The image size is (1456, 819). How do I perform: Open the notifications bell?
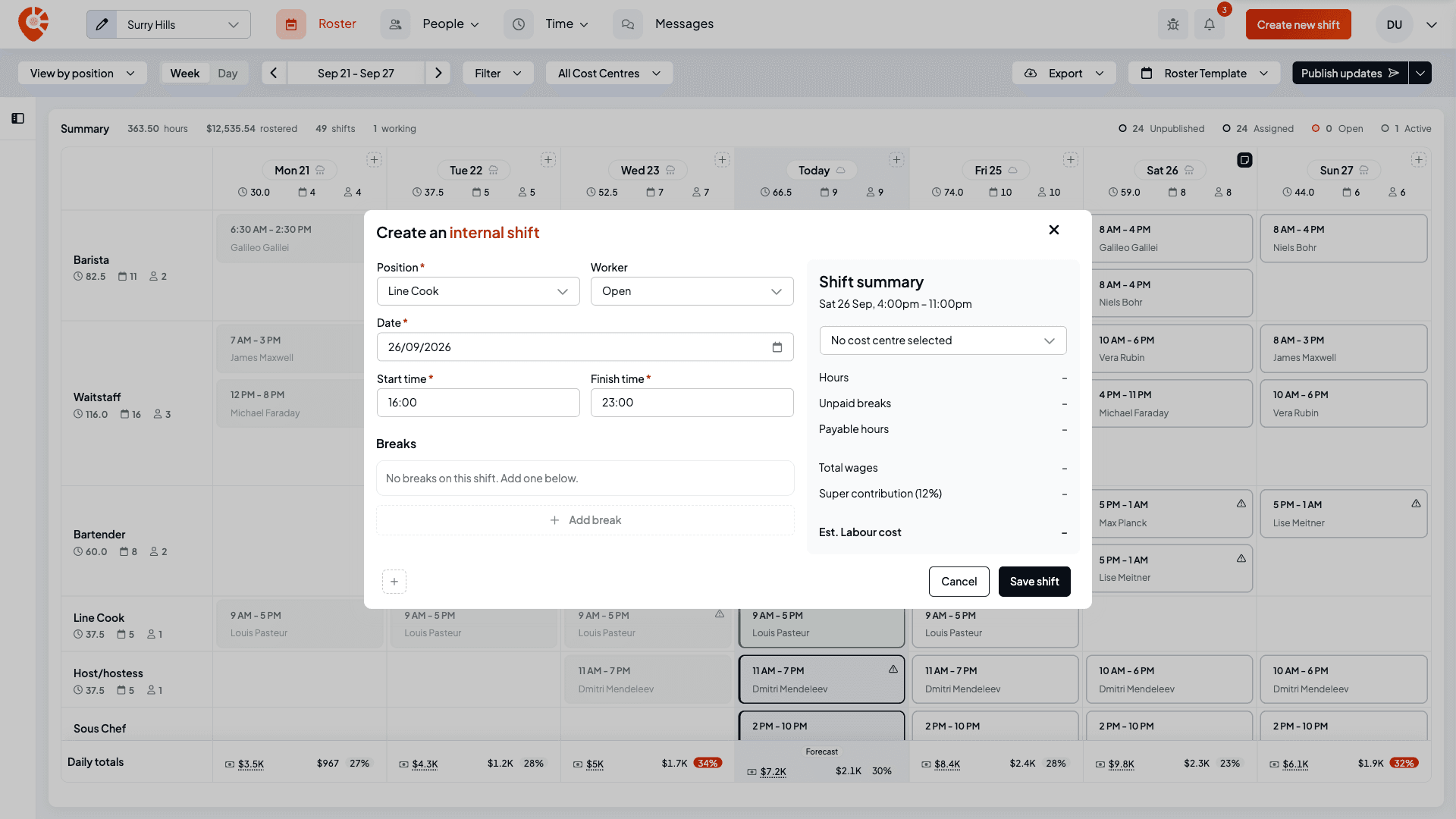coord(1210,24)
